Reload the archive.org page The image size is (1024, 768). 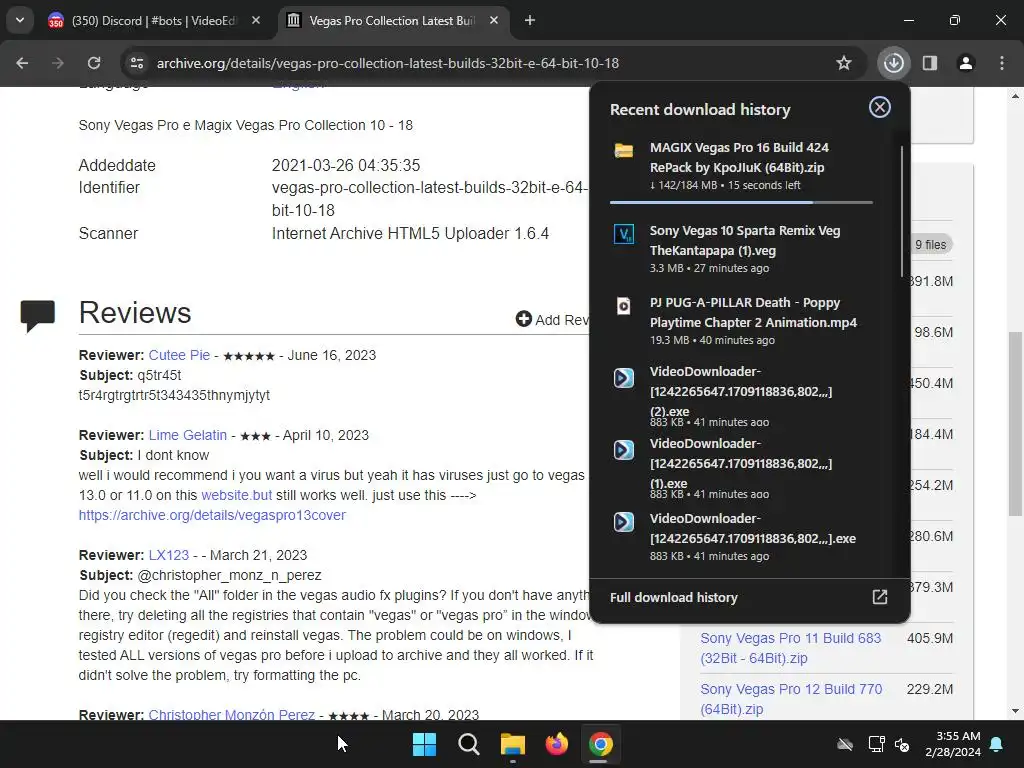click(x=94, y=63)
